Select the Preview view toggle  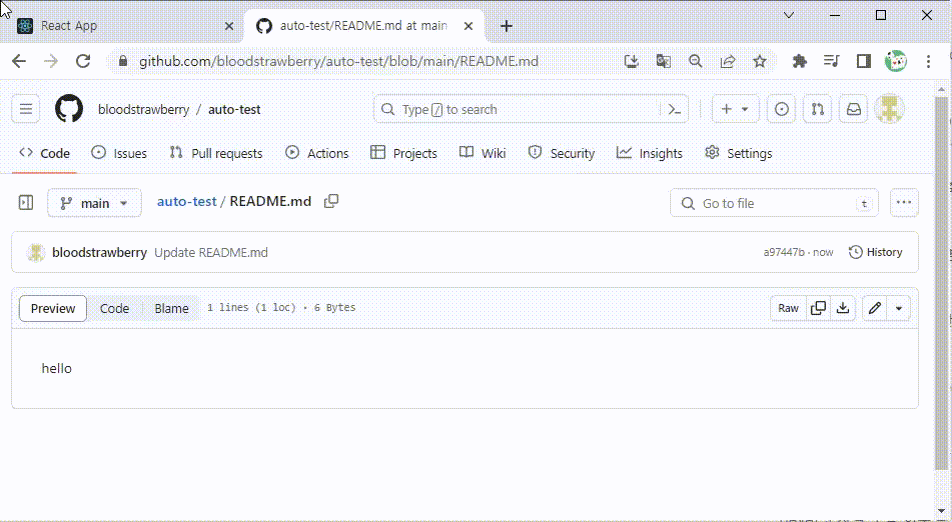coord(53,308)
